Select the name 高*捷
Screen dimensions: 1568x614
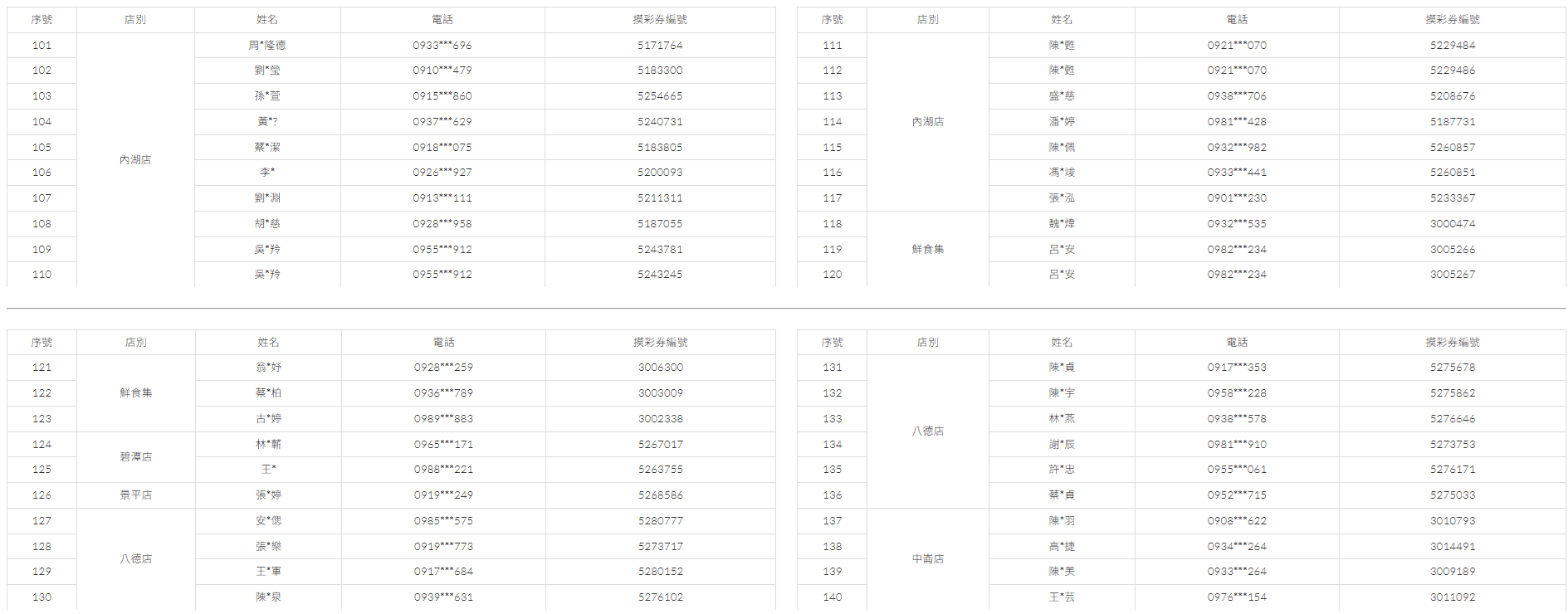point(1062,547)
